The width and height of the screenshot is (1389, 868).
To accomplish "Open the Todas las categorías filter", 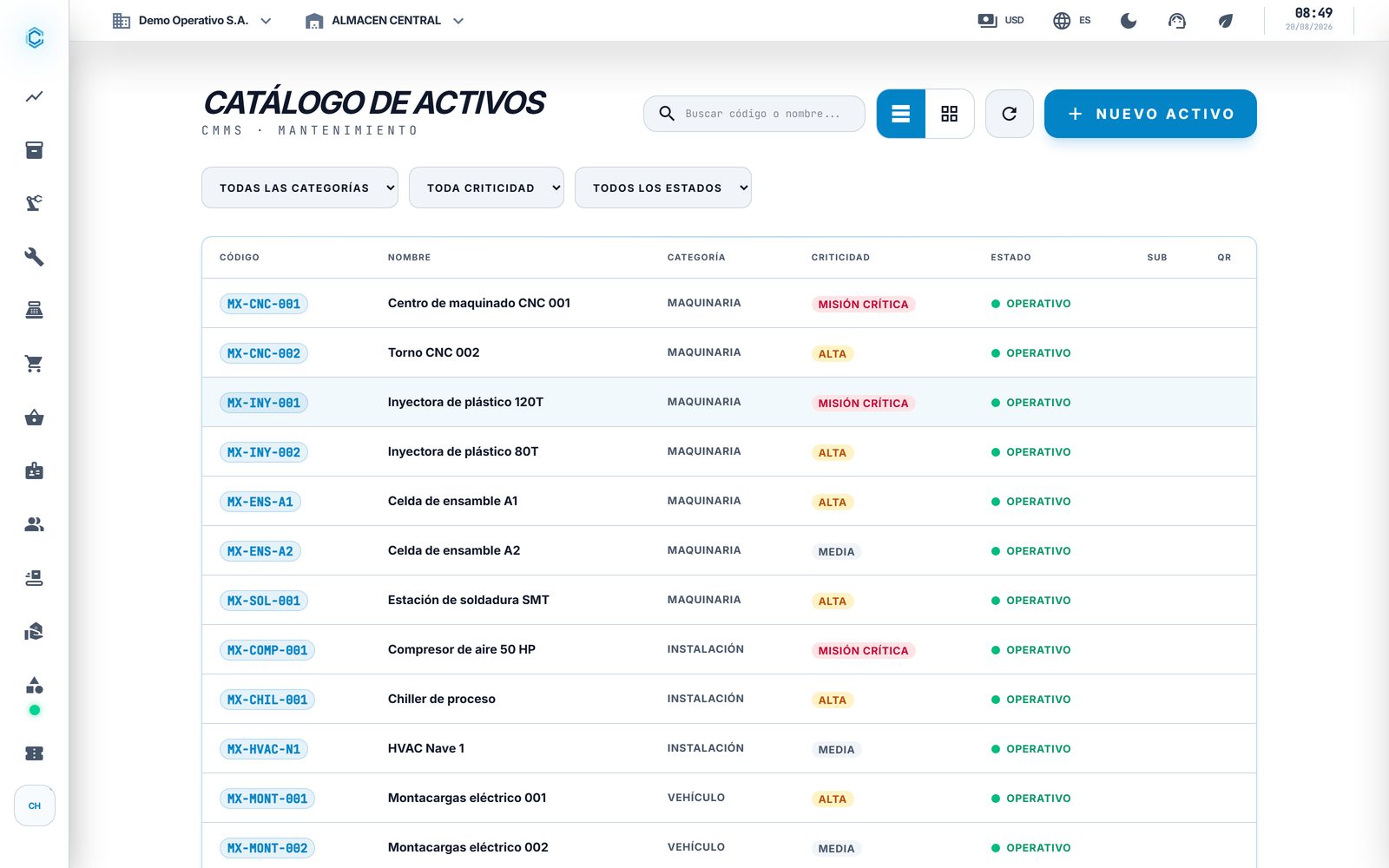I will [x=300, y=187].
